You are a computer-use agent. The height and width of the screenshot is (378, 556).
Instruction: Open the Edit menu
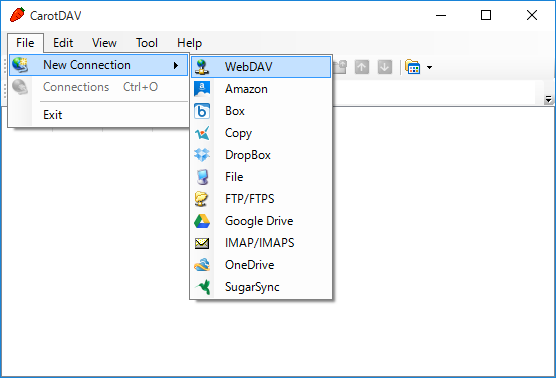pos(63,43)
